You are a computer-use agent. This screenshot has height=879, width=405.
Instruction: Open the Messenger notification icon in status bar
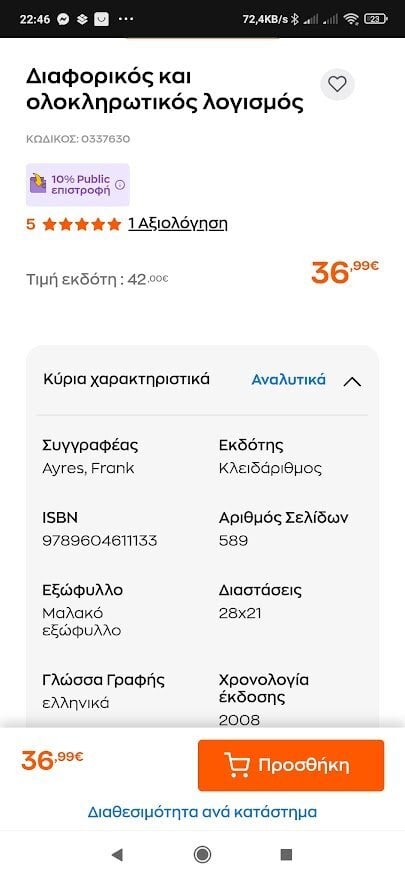click(63, 19)
